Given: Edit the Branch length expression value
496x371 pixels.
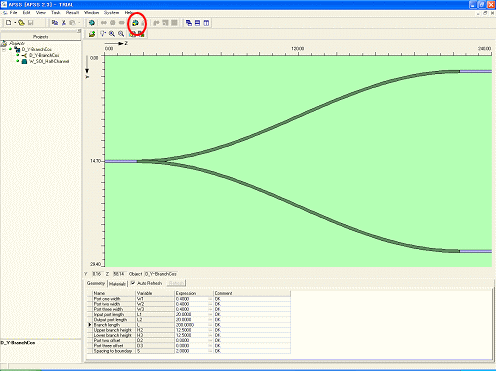Looking at the screenshot, I should coord(192,325).
